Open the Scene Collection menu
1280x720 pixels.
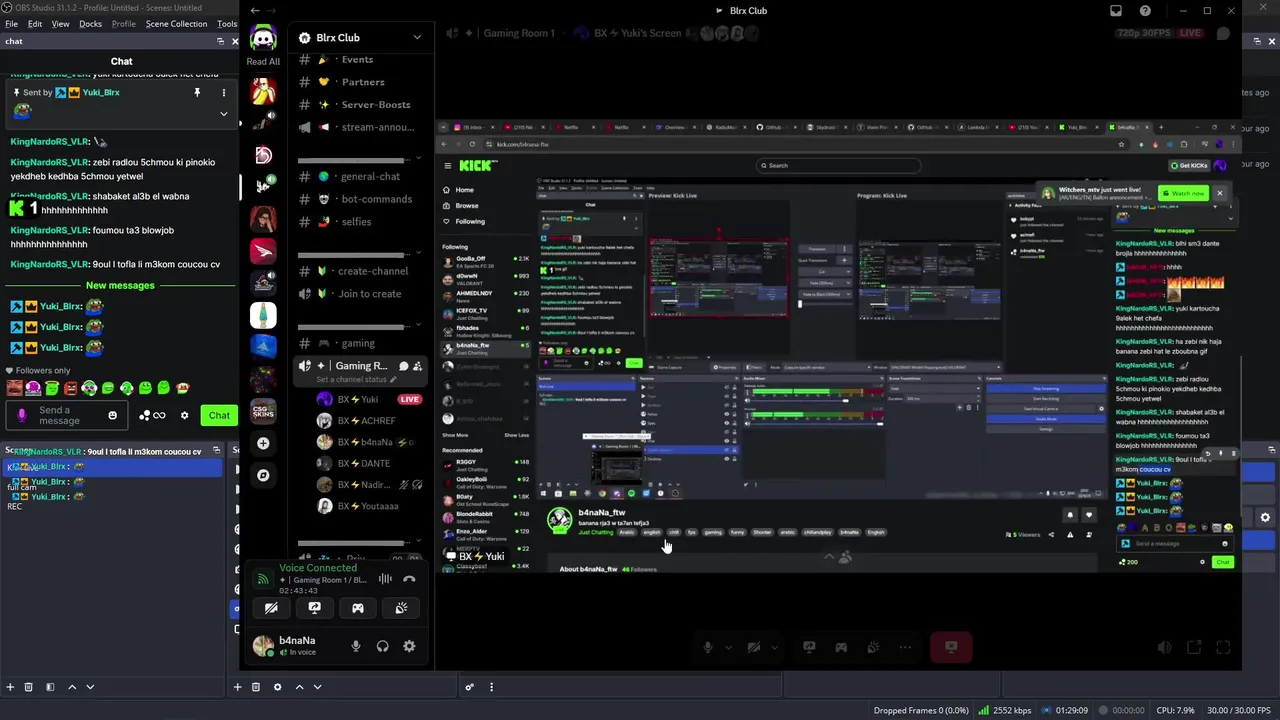(176, 24)
